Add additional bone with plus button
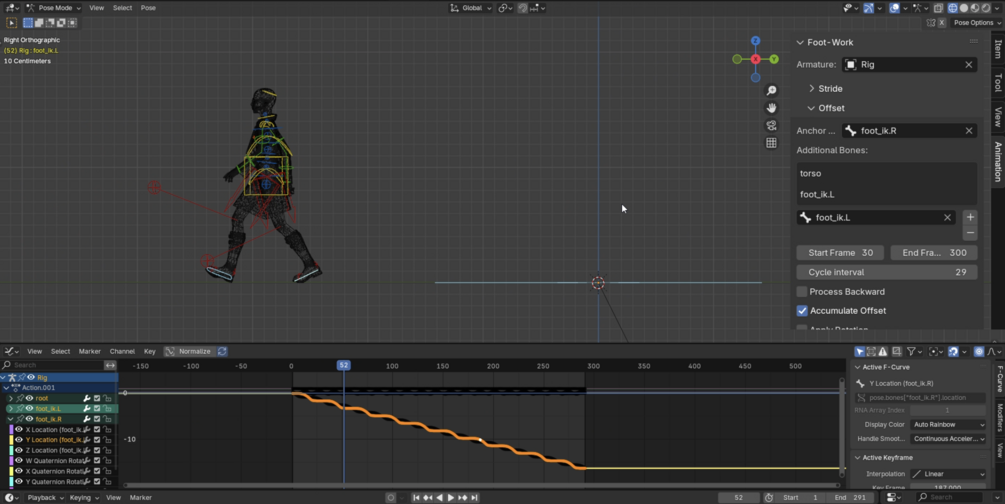The width and height of the screenshot is (1005, 504). (970, 217)
